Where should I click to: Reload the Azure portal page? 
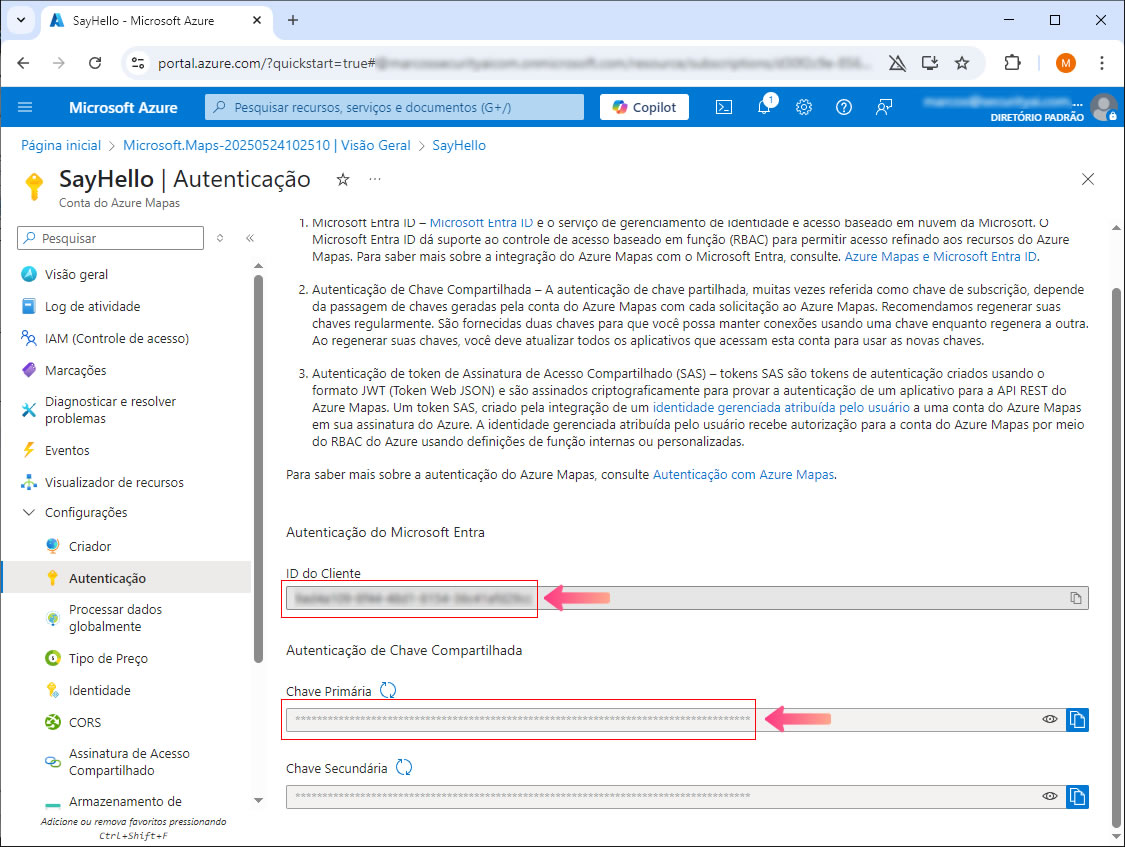(x=95, y=63)
